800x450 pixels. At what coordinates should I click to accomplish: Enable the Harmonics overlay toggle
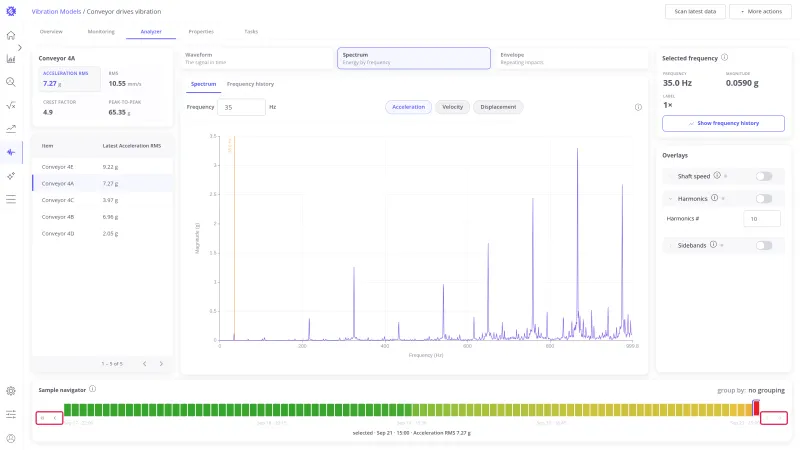point(764,198)
